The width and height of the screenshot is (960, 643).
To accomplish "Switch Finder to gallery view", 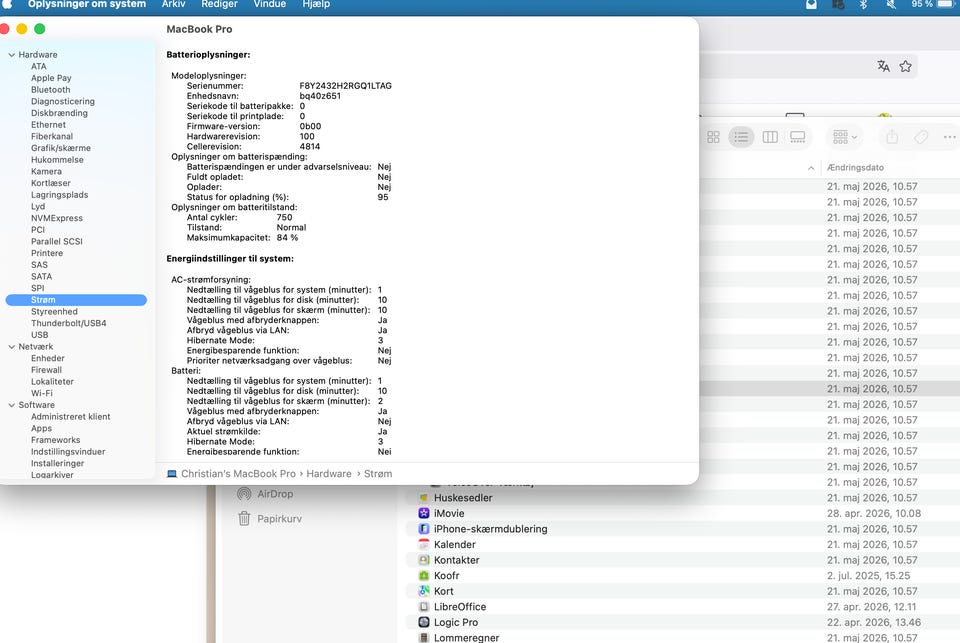I will [x=798, y=137].
